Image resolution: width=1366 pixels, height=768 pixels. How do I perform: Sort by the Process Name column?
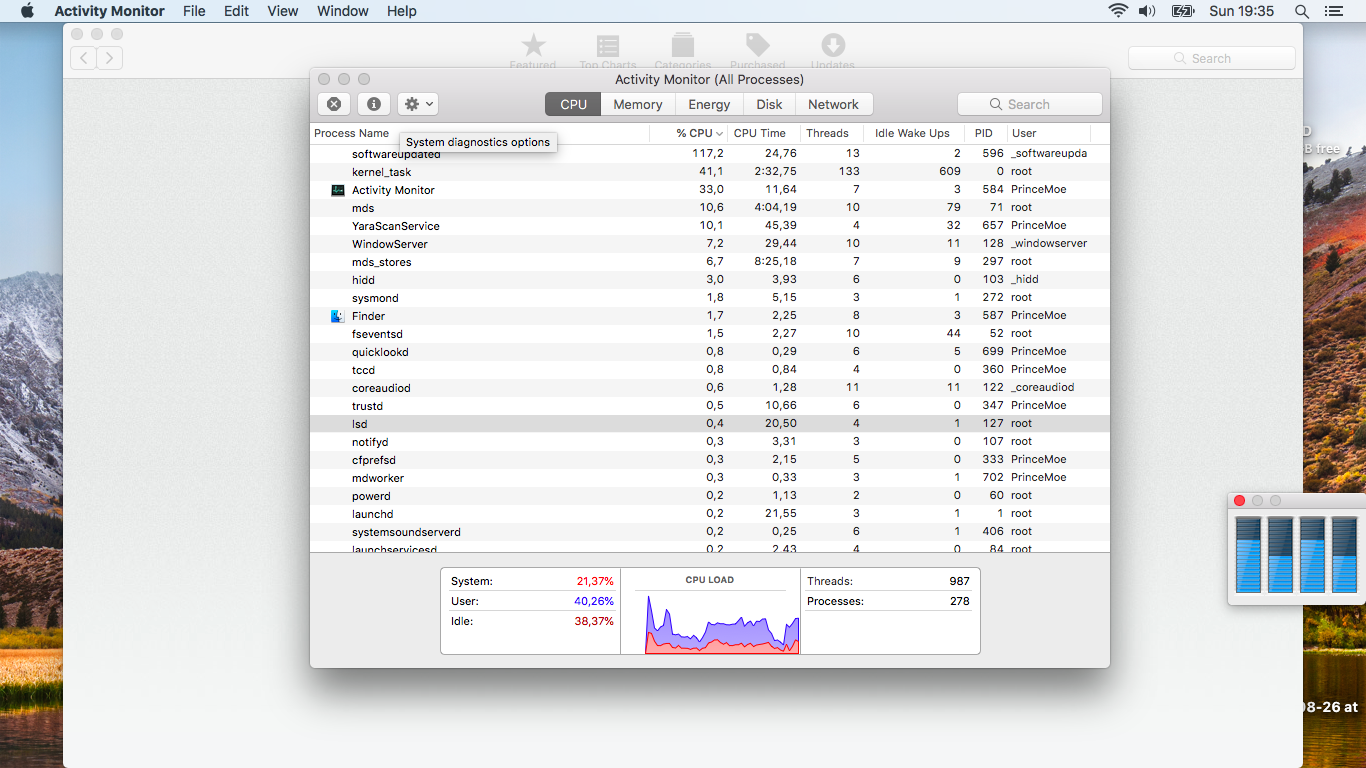(479, 133)
